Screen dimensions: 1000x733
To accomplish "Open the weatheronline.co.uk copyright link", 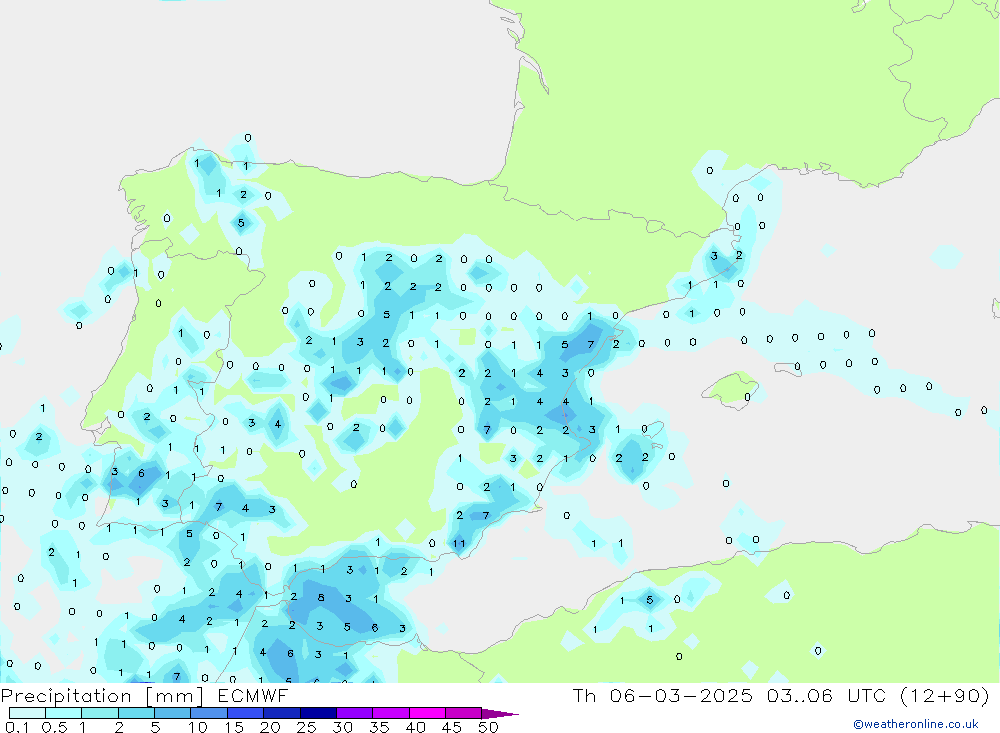I will [x=915, y=724].
